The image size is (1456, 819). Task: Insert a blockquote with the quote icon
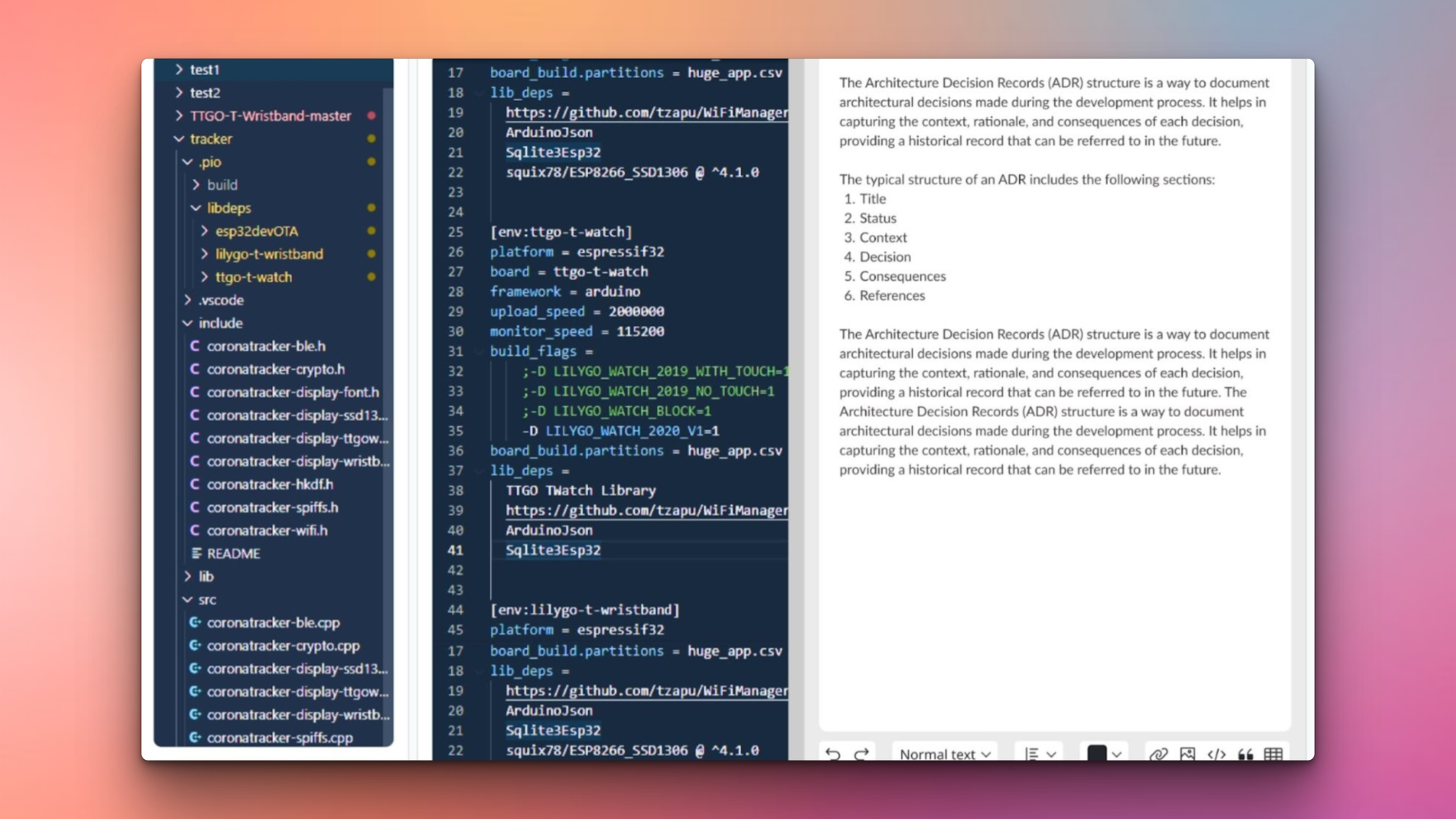coord(1244,755)
